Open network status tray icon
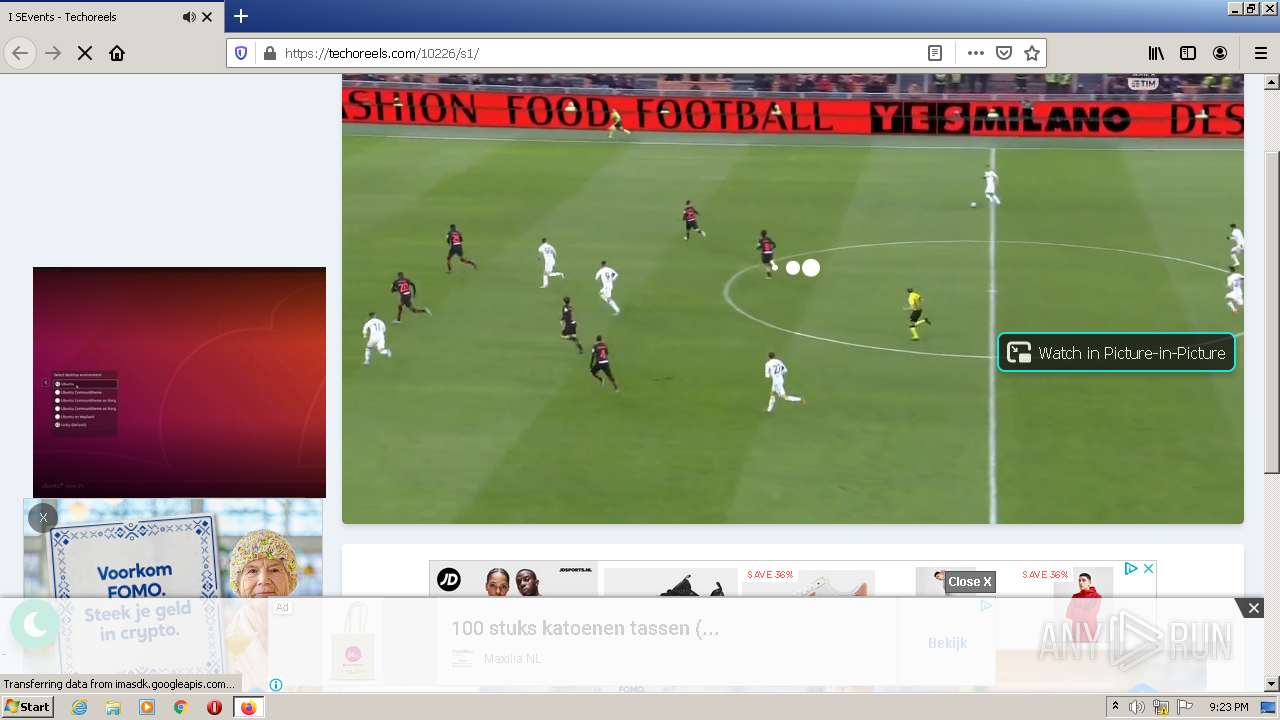Image resolution: width=1280 pixels, height=720 pixels. [x=1161, y=707]
